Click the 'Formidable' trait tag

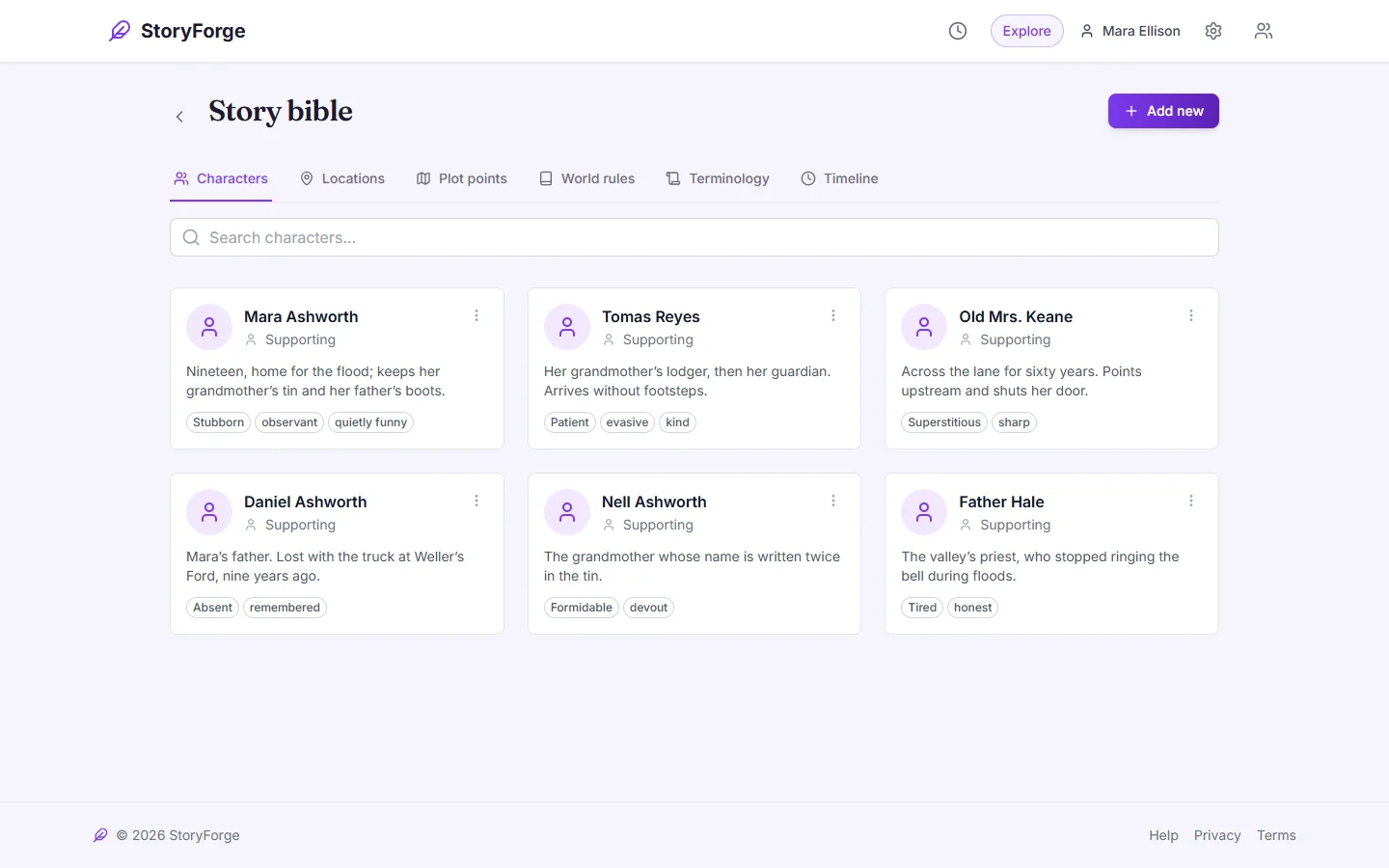click(582, 608)
